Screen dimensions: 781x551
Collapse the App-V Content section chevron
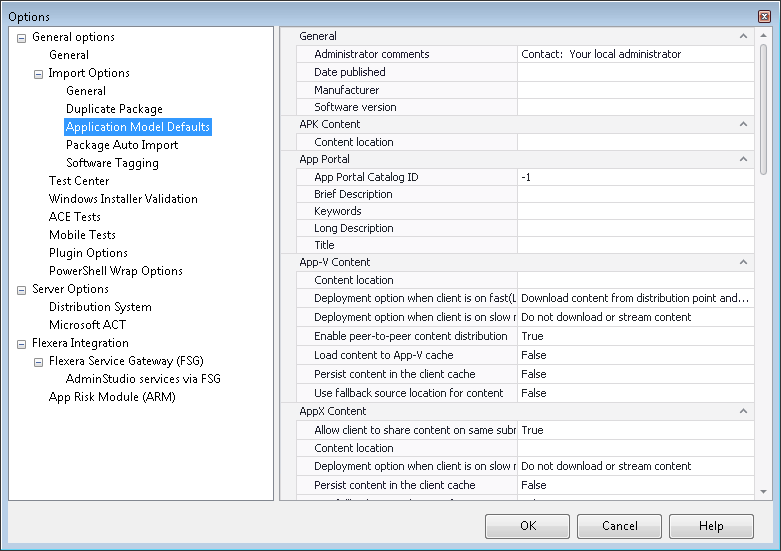coord(743,262)
